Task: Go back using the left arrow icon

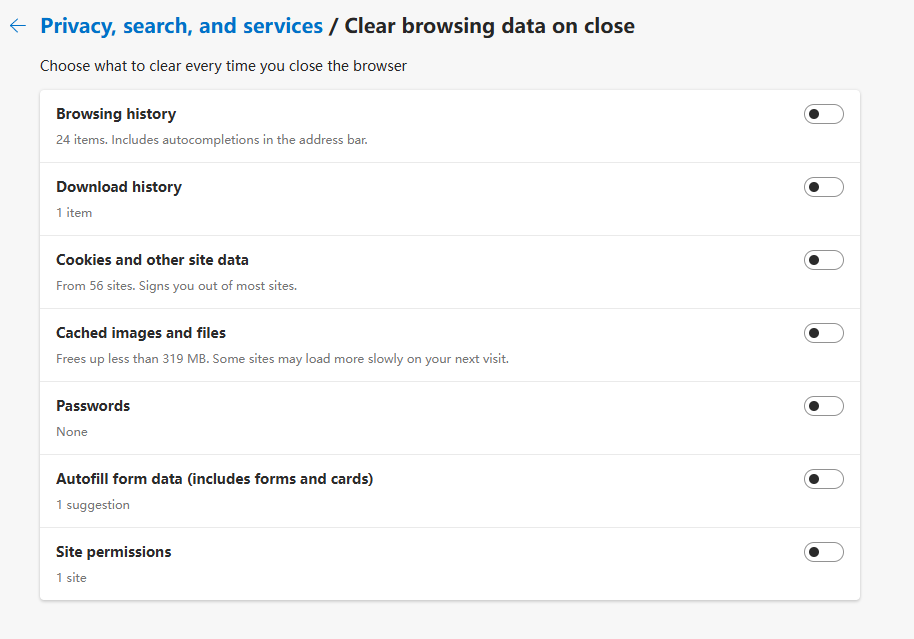Action: tap(18, 26)
